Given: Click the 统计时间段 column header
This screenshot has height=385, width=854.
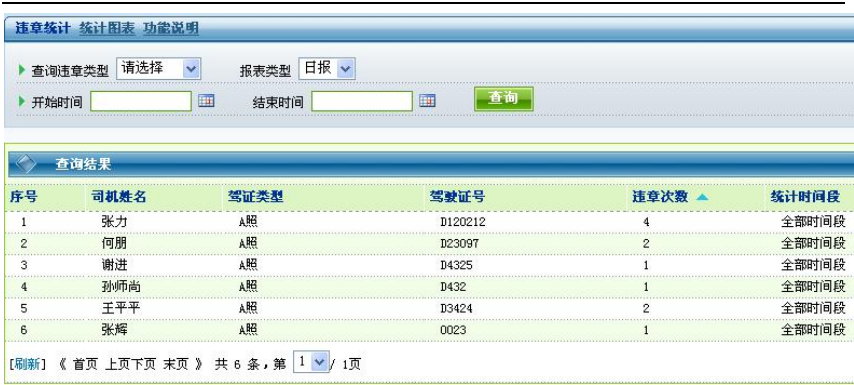Looking at the screenshot, I should click(805, 197).
